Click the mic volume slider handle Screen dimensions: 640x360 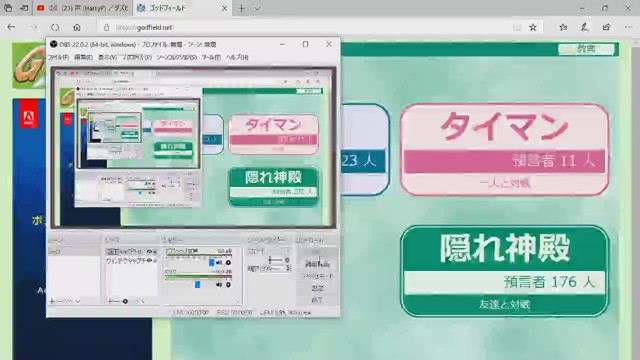tap(198, 284)
